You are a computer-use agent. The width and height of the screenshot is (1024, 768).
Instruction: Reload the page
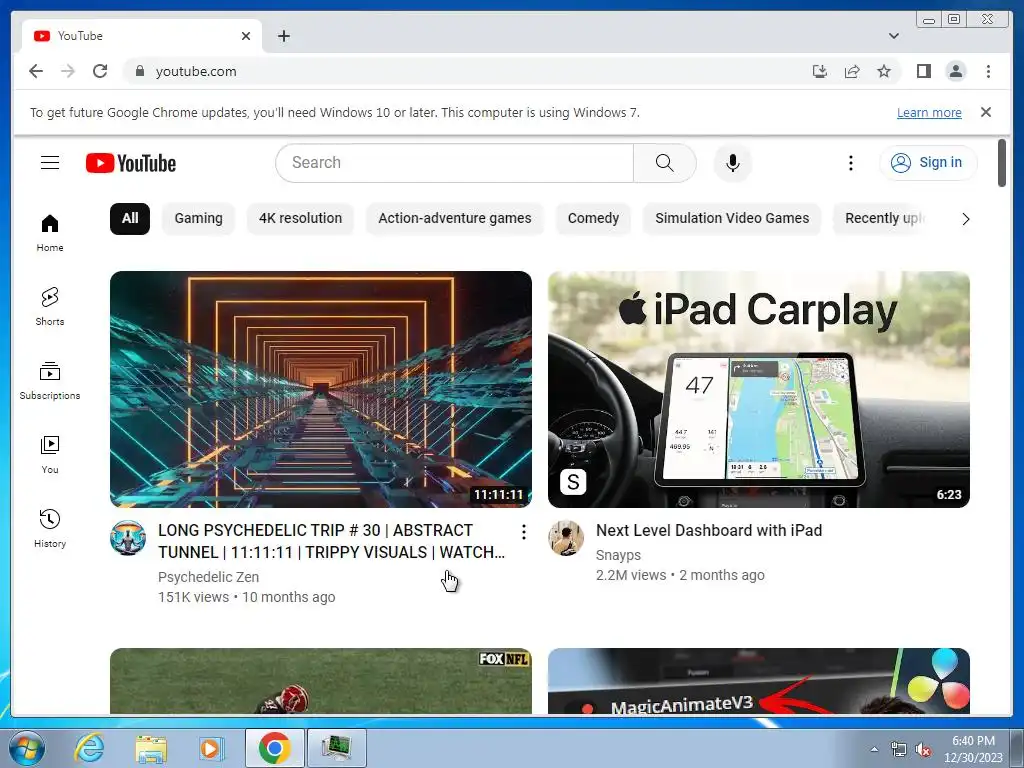[100, 71]
